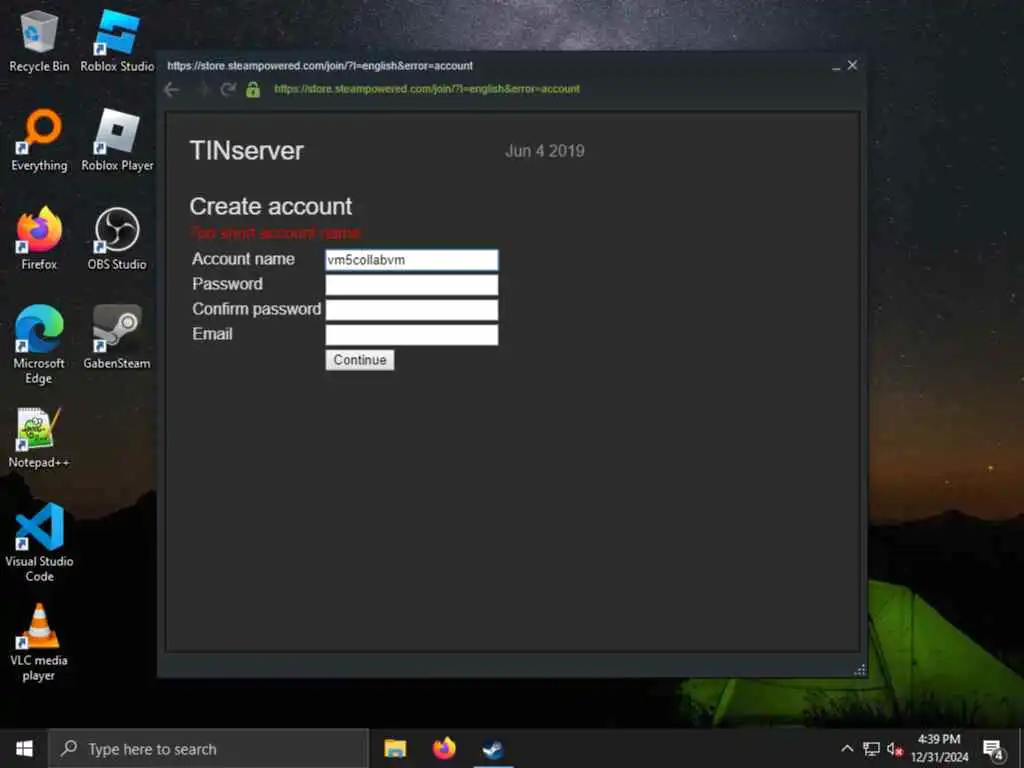Click the taskbar search box
Viewport: 1024px width, 768px height.
[209, 748]
